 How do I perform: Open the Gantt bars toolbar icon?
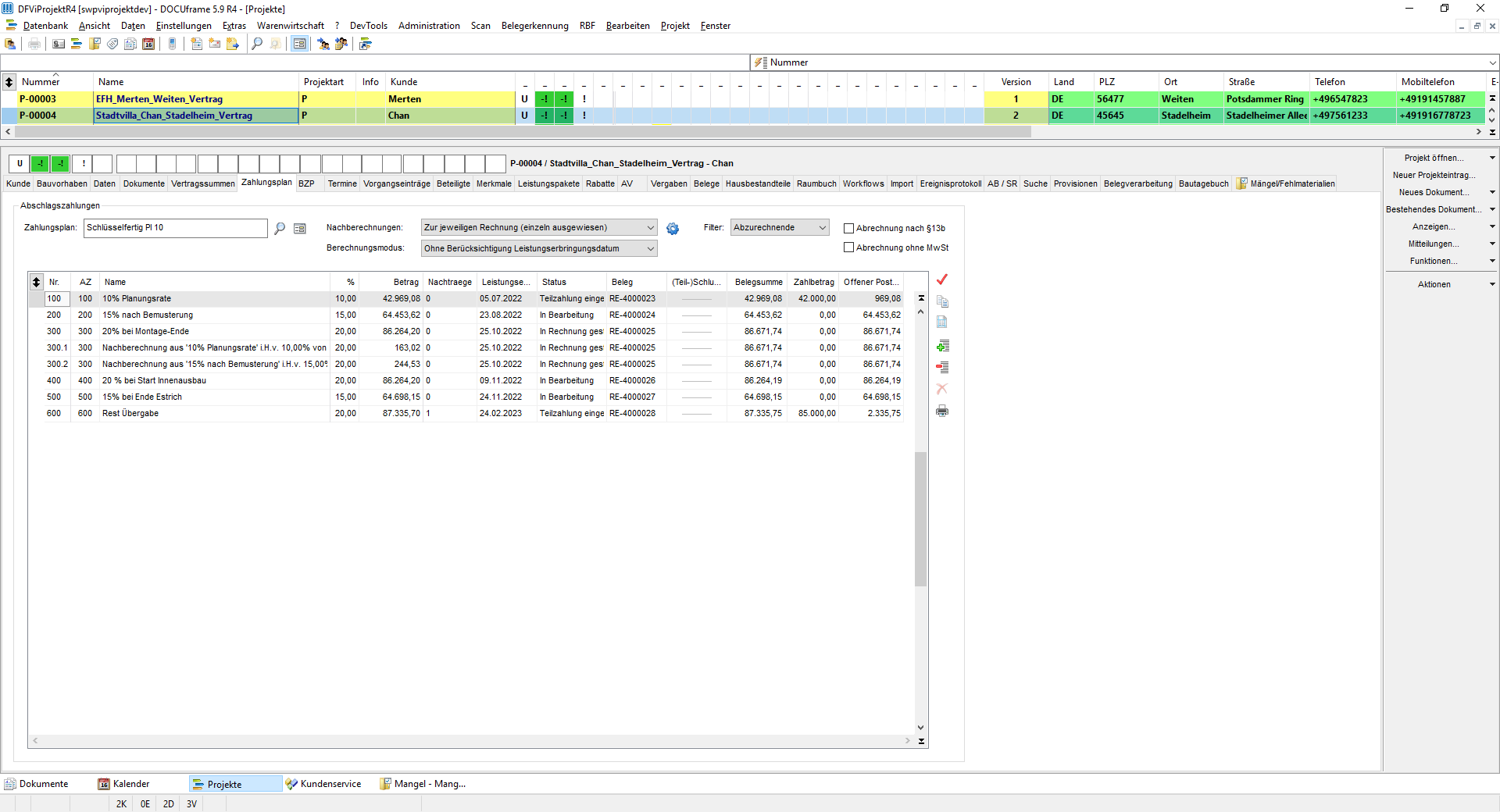tap(77, 44)
